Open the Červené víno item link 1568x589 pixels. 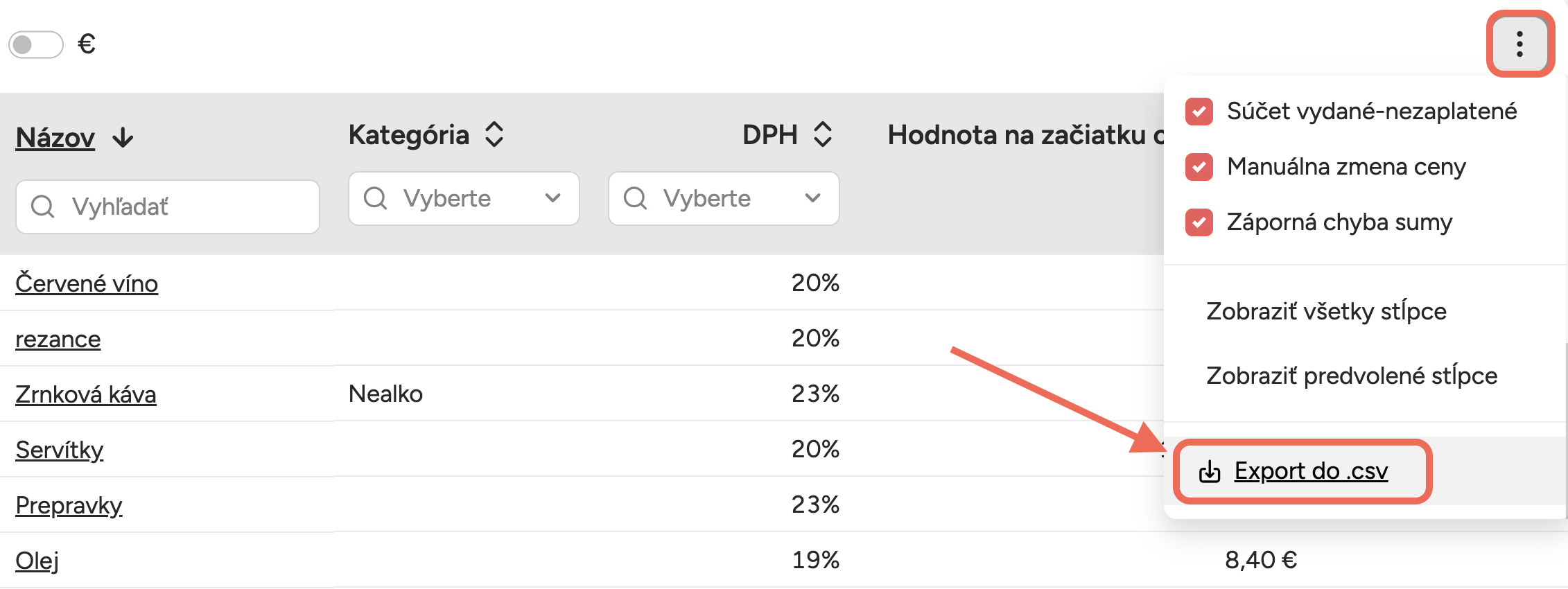click(x=87, y=283)
